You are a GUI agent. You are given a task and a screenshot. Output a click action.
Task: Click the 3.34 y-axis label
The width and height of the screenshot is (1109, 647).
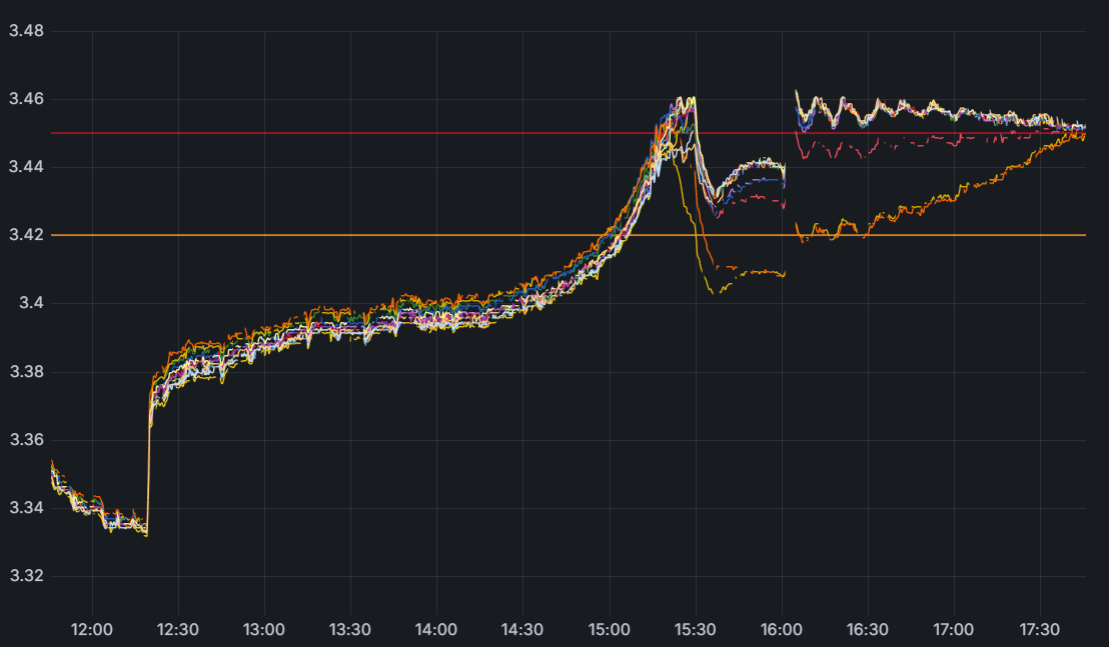click(26, 508)
